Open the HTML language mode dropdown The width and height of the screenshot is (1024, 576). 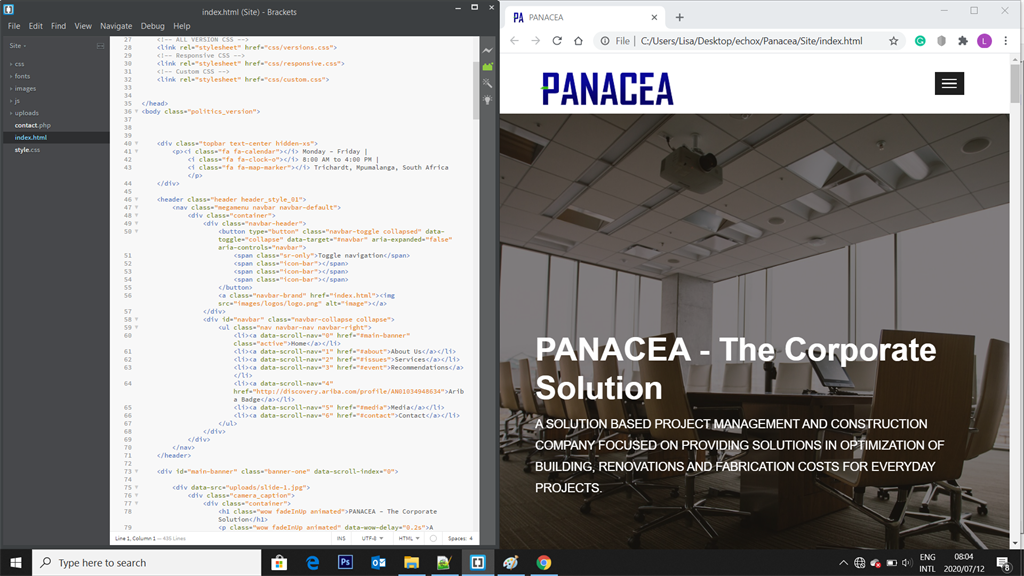coord(409,539)
